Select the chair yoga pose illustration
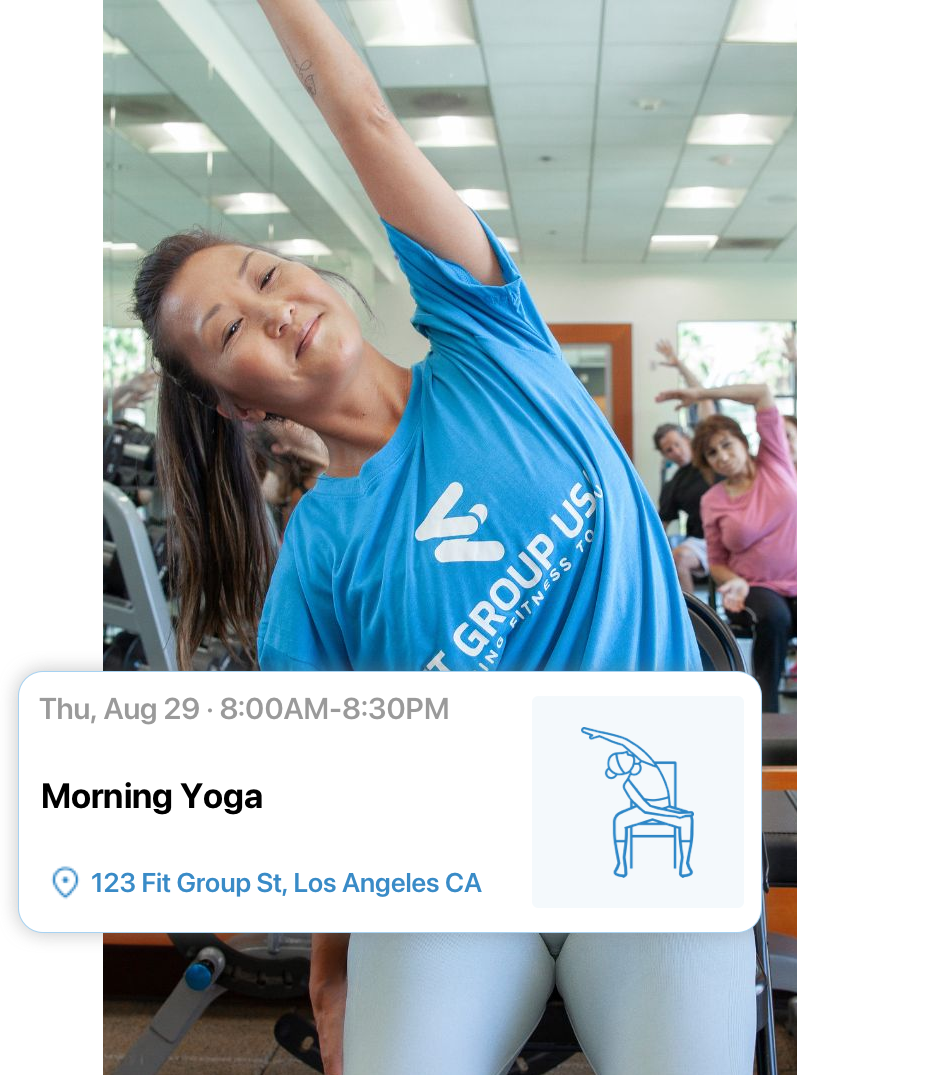Image resolution: width=925 pixels, height=1075 pixels. click(638, 801)
